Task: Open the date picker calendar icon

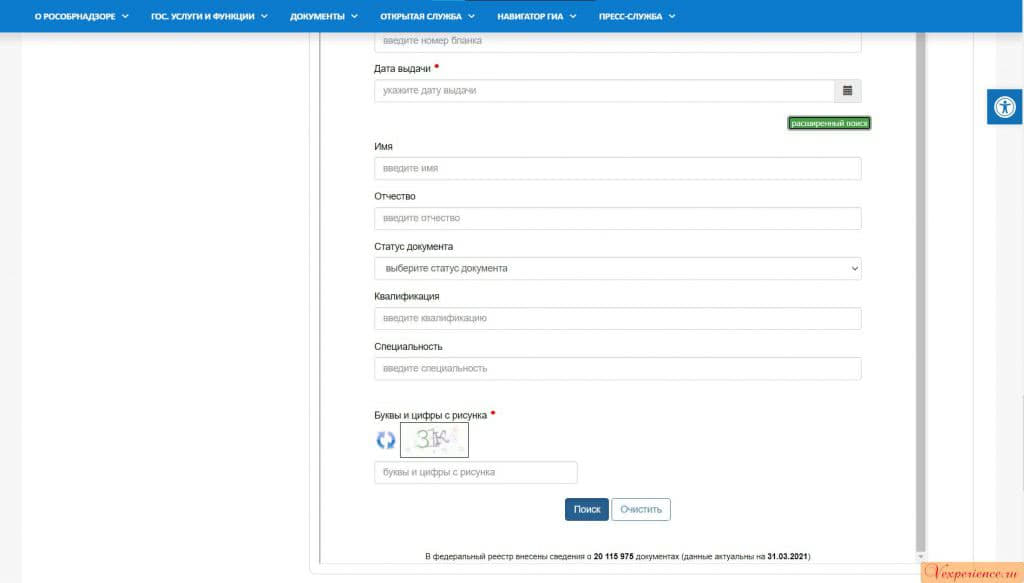Action: coord(847,91)
